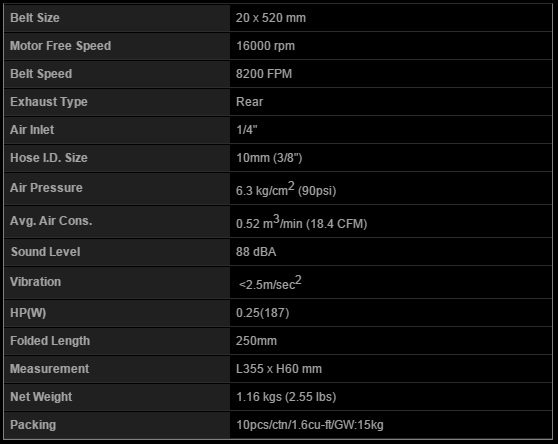
Task: Click the Air Inlet 1/4" value
Action: (247, 130)
